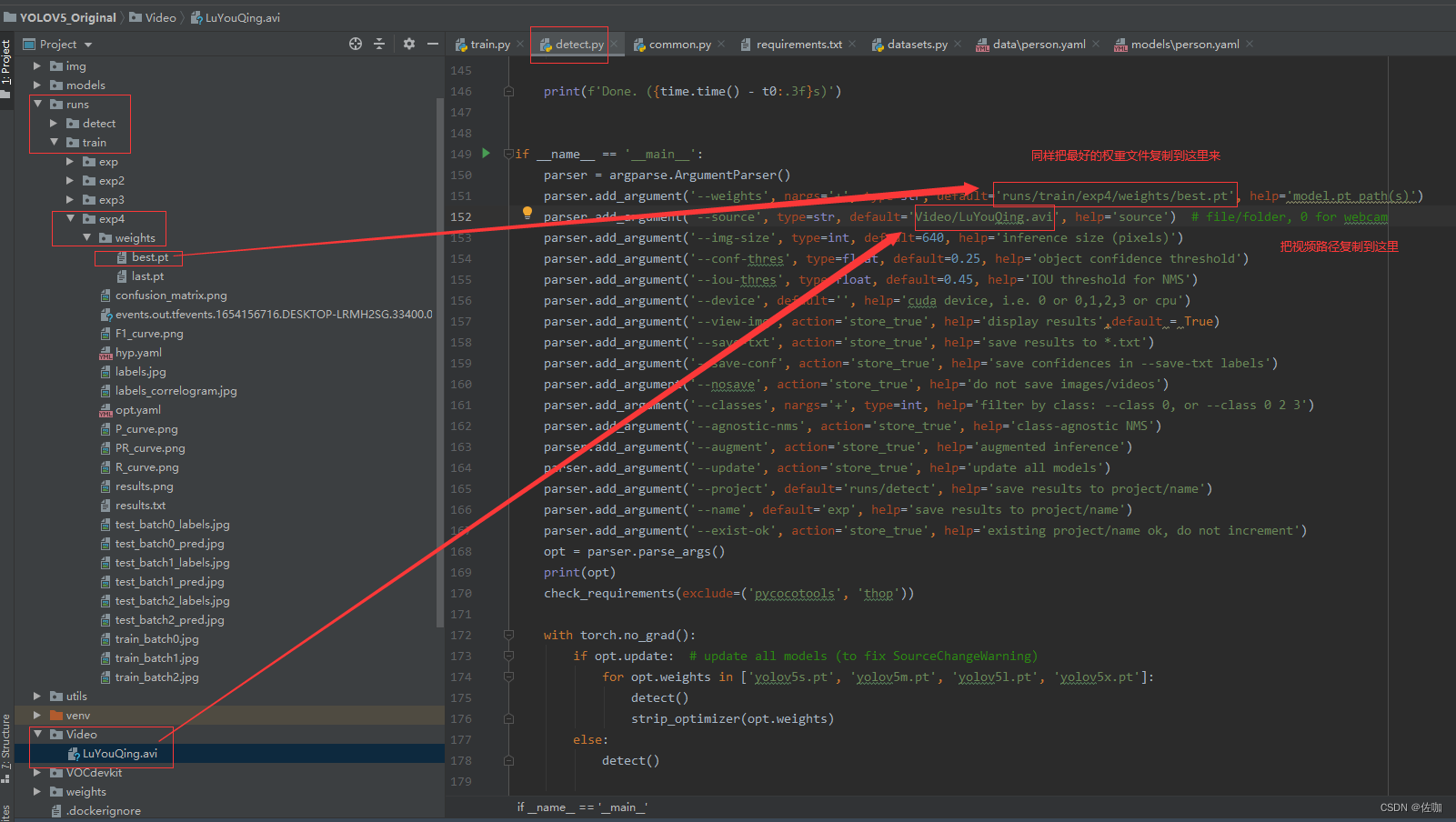Click the collapse all icon in Project panel
The image size is (1456, 822).
click(379, 44)
